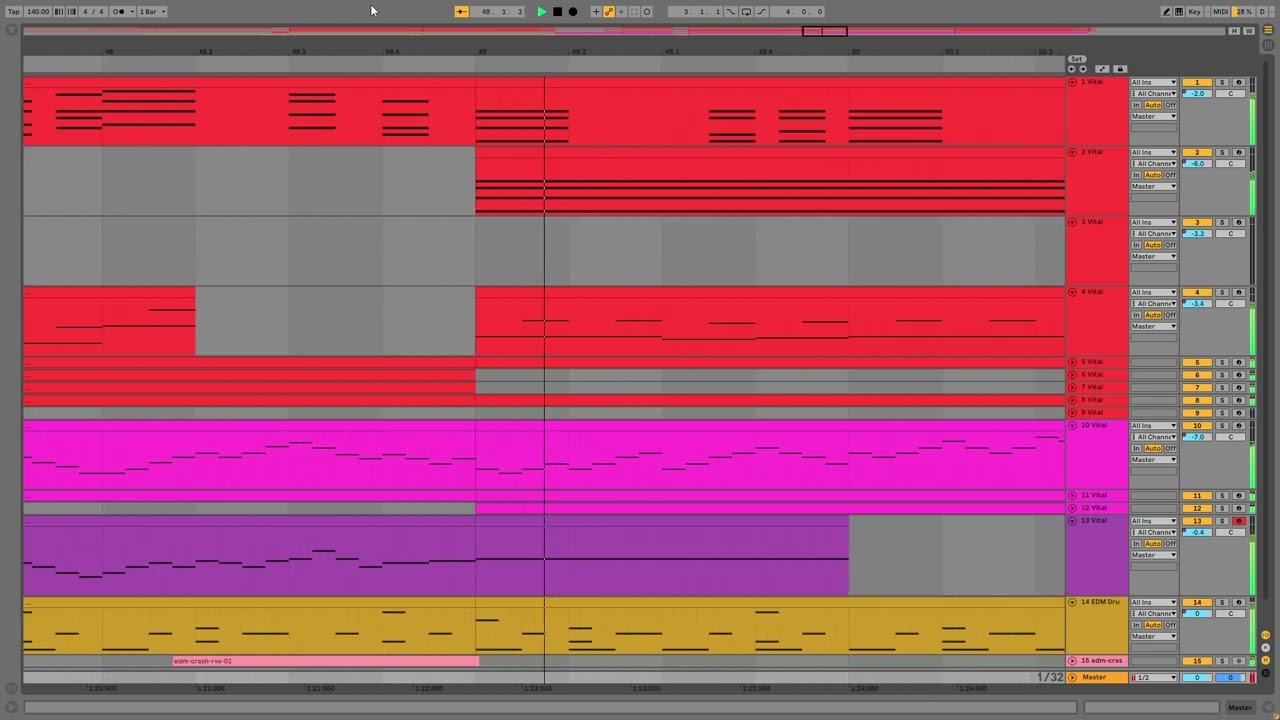Start playback with the green Play button
The height and width of the screenshot is (720, 1280).
click(542, 12)
